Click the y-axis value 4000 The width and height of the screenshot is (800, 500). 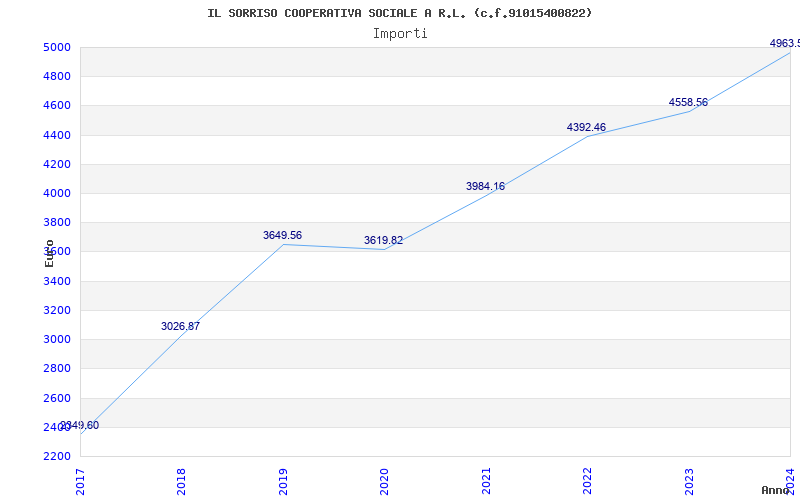click(58, 194)
